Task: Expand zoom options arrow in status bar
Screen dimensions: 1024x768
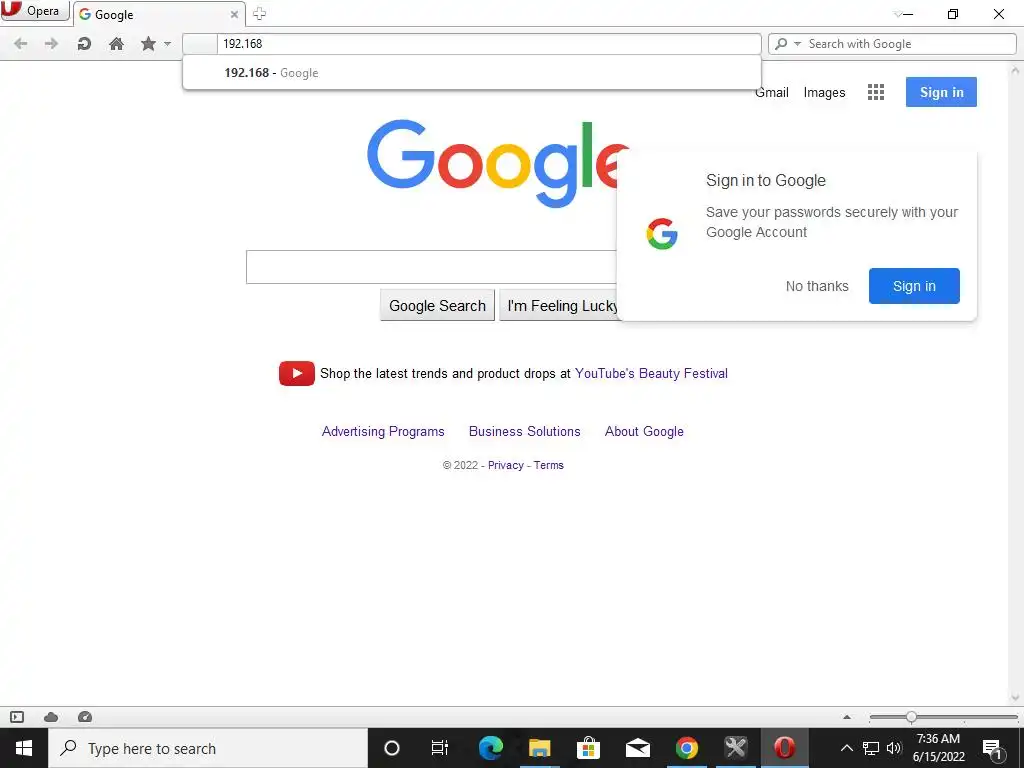Action: tap(847, 717)
